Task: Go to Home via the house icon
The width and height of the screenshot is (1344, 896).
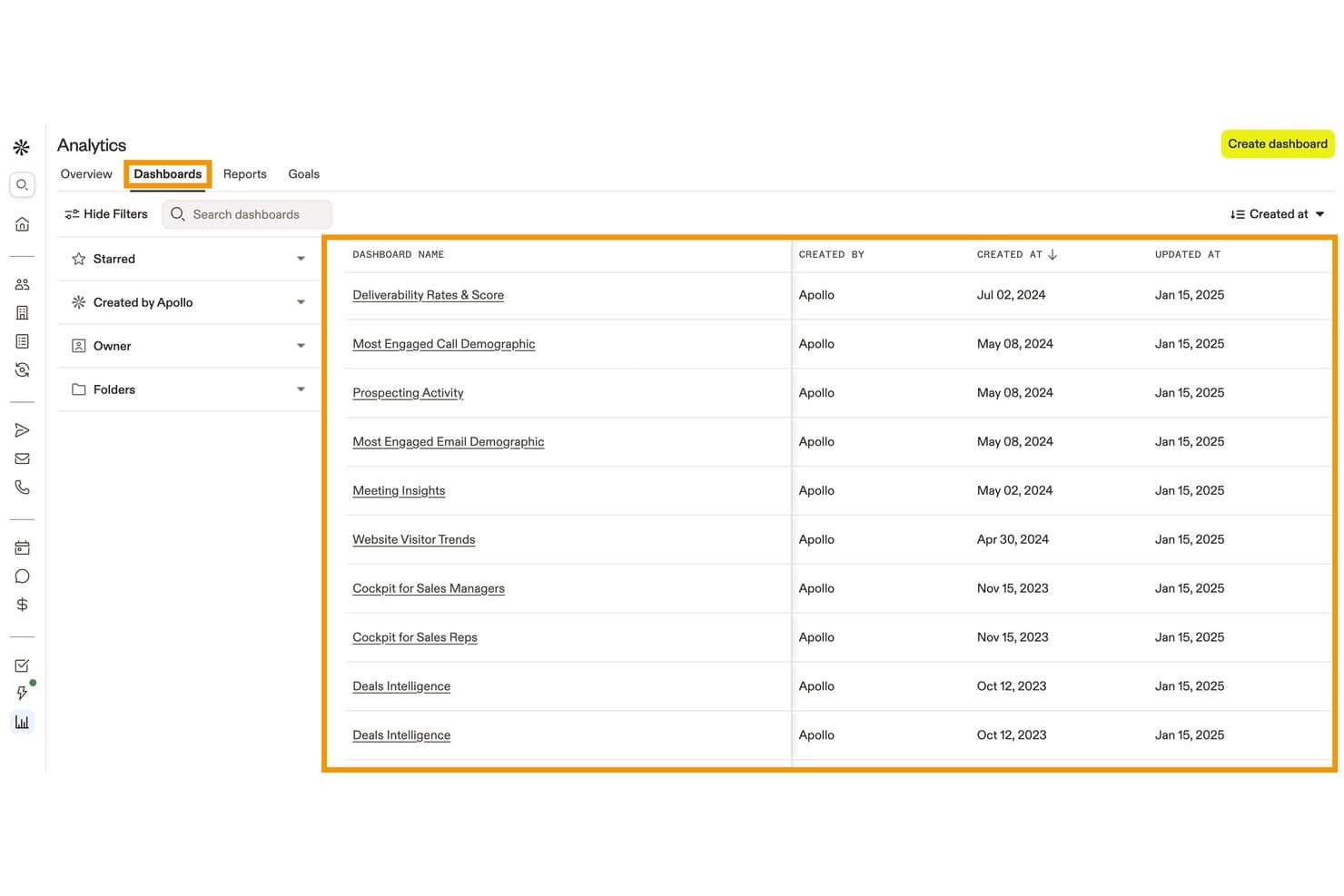Action: 23,224
